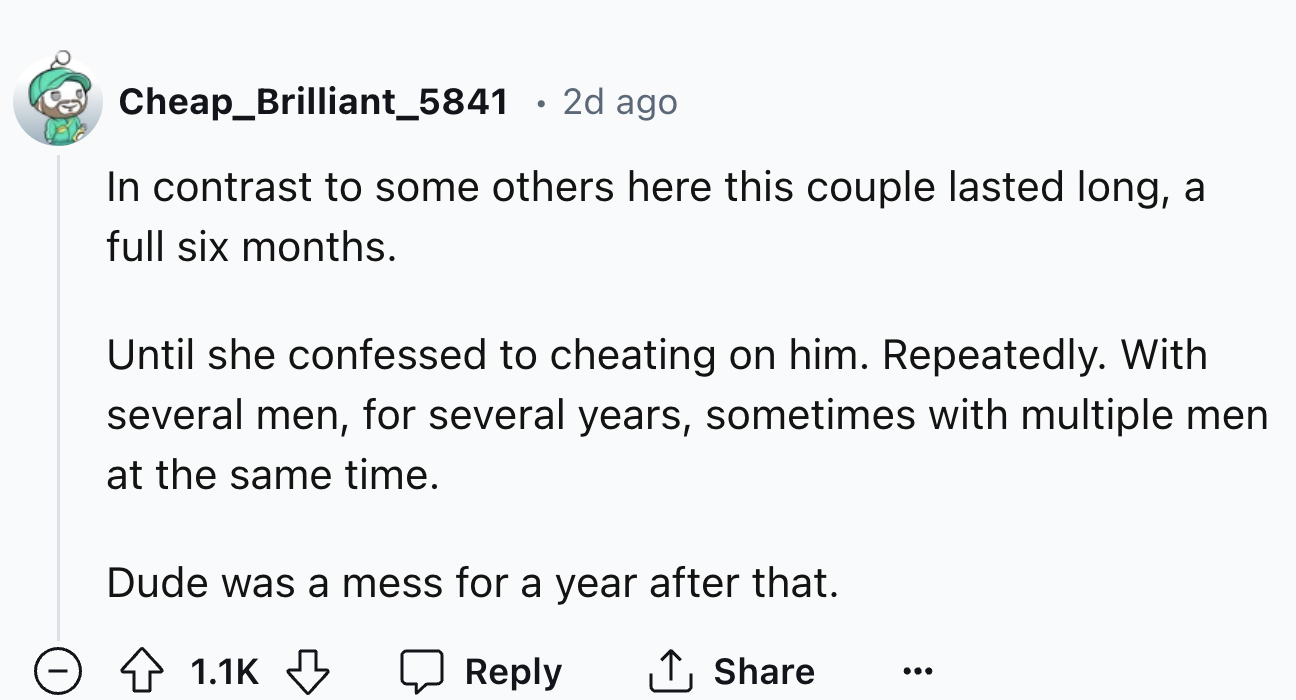The width and height of the screenshot is (1296, 700).
Task: Click Cheap_Brilliant_5841's profile avatar
Action: (59, 100)
